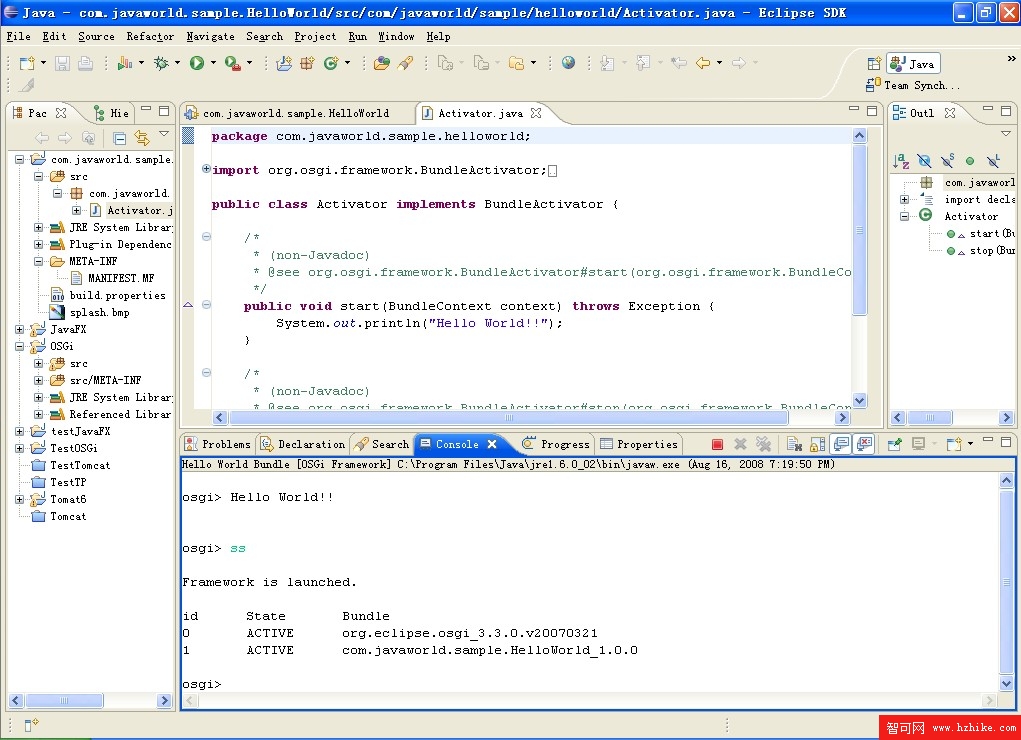Collapse the META-INF folder node
1021x740 pixels.
pyautogui.click(x=38, y=261)
